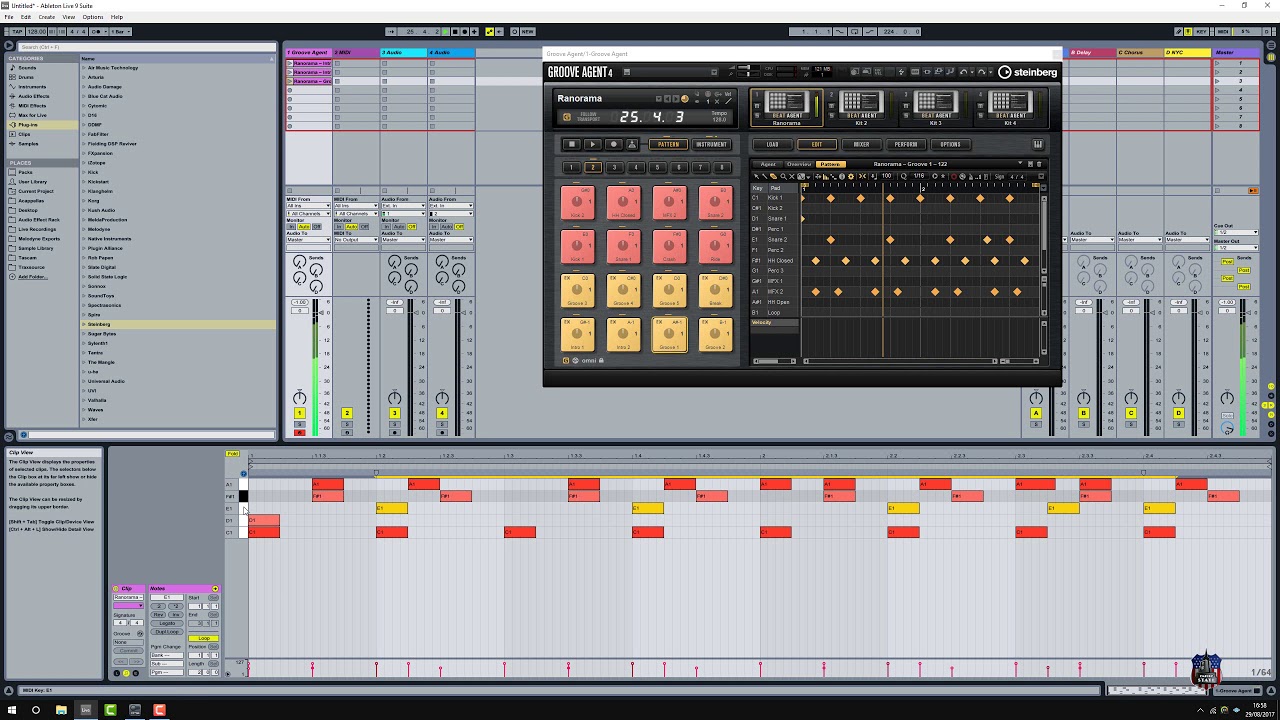Open File Explorer from Windows taskbar
The height and width of the screenshot is (720, 1280).
(x=61, y=710)
